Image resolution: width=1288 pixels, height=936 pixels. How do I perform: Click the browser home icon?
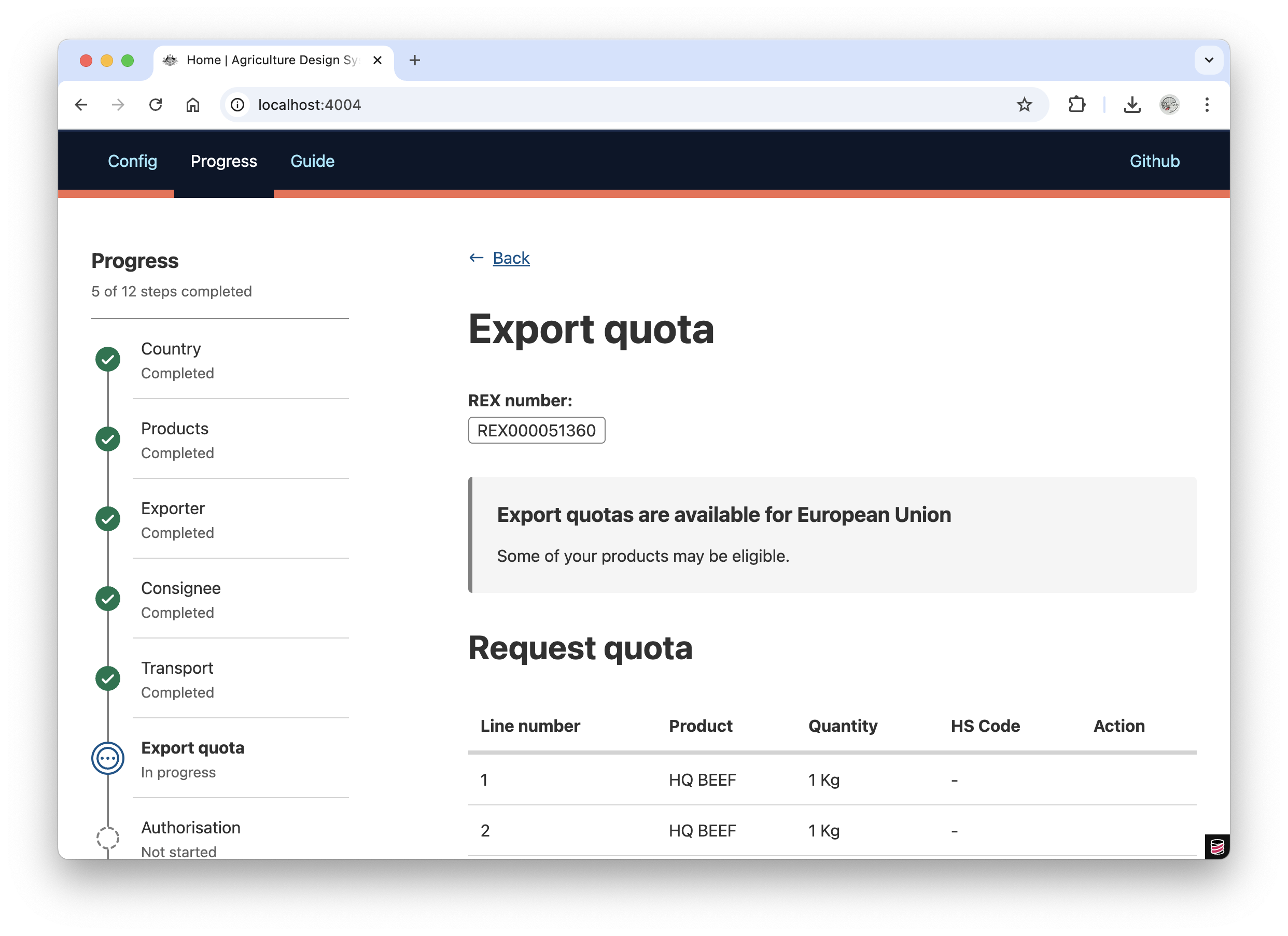tap(193, 105)
